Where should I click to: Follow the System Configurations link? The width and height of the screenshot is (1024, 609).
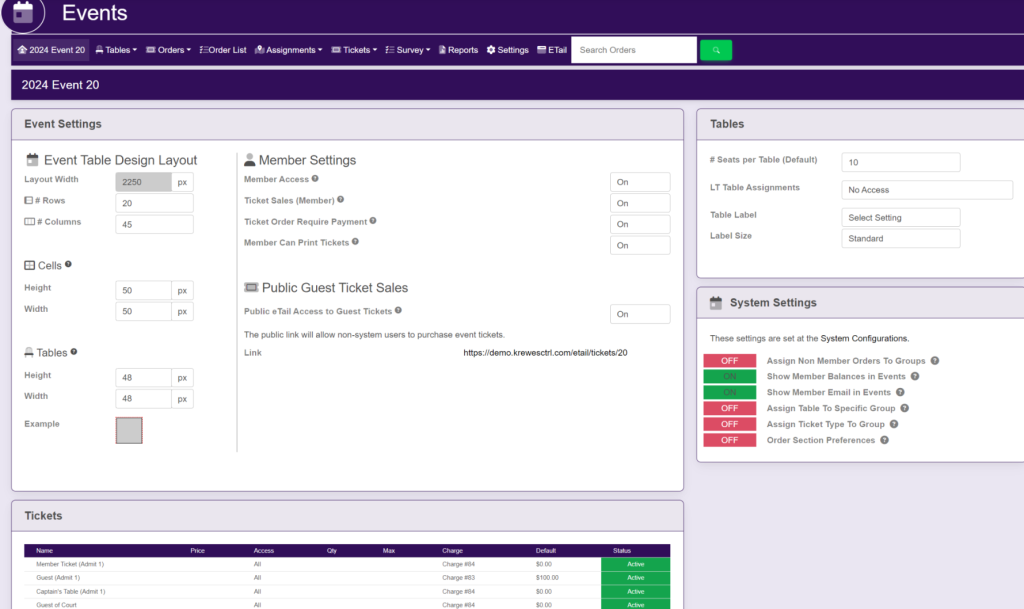(x=864, y=339)
